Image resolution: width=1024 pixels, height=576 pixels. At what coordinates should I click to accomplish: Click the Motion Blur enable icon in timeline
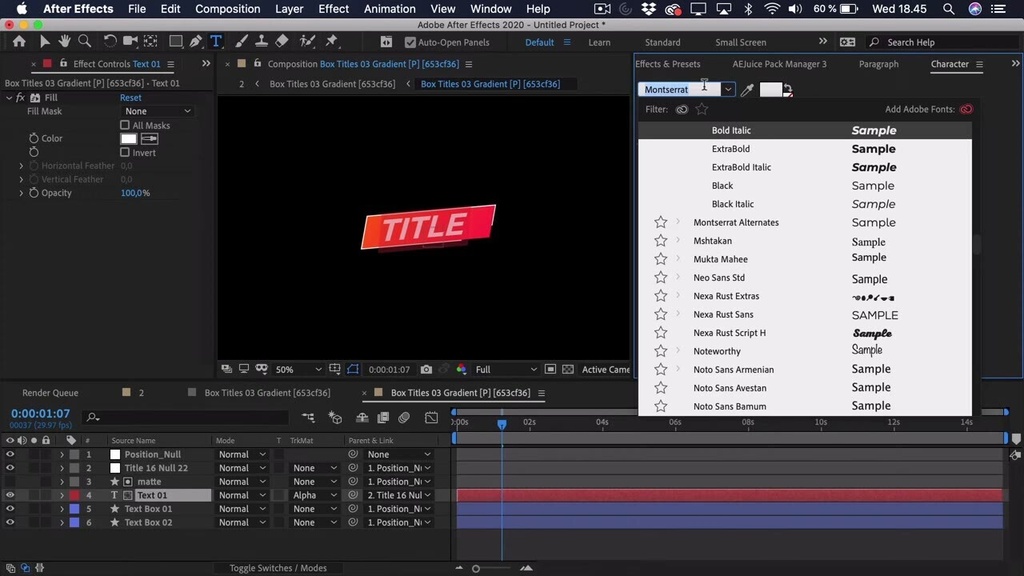click(x=404, y=417)
